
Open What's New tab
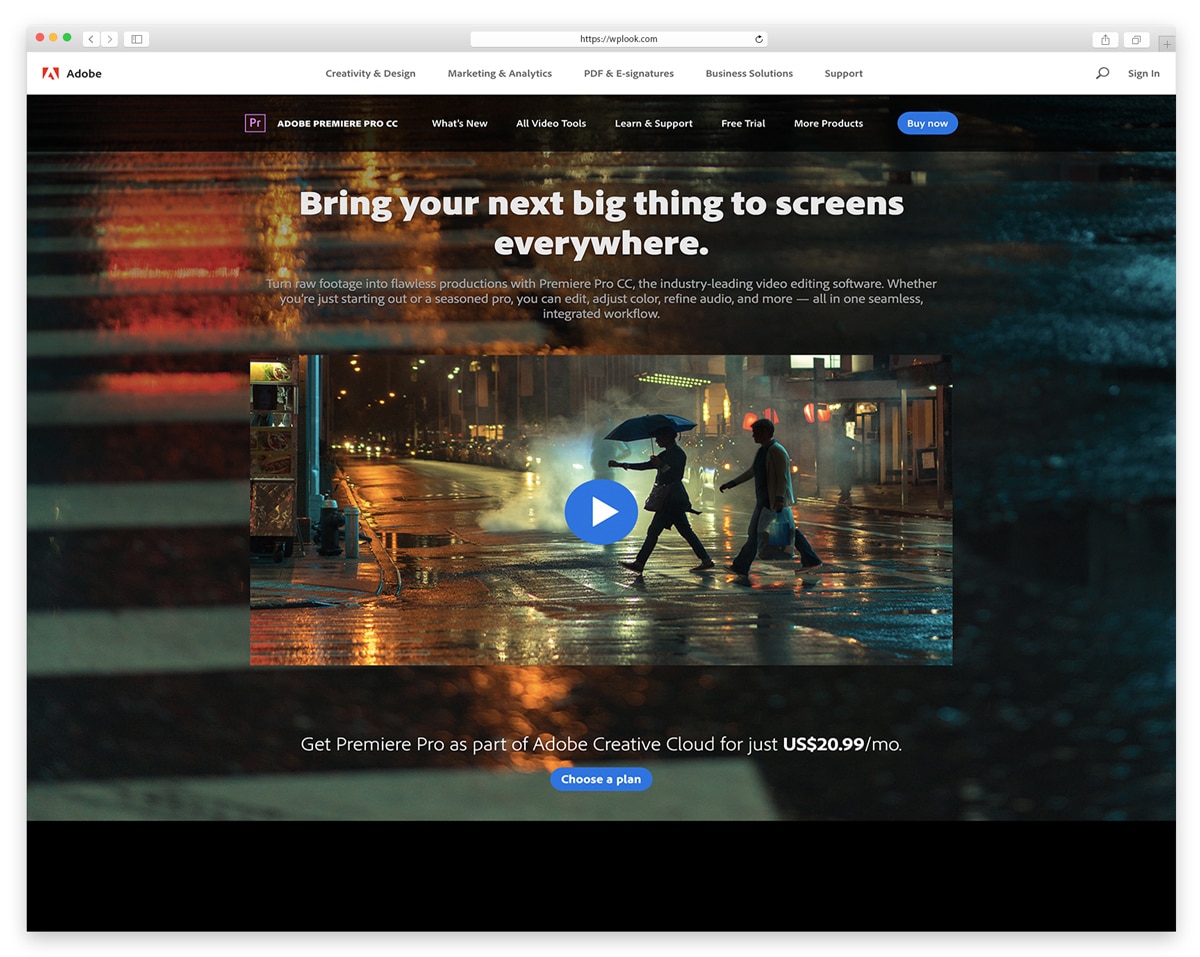coord(460,123)
